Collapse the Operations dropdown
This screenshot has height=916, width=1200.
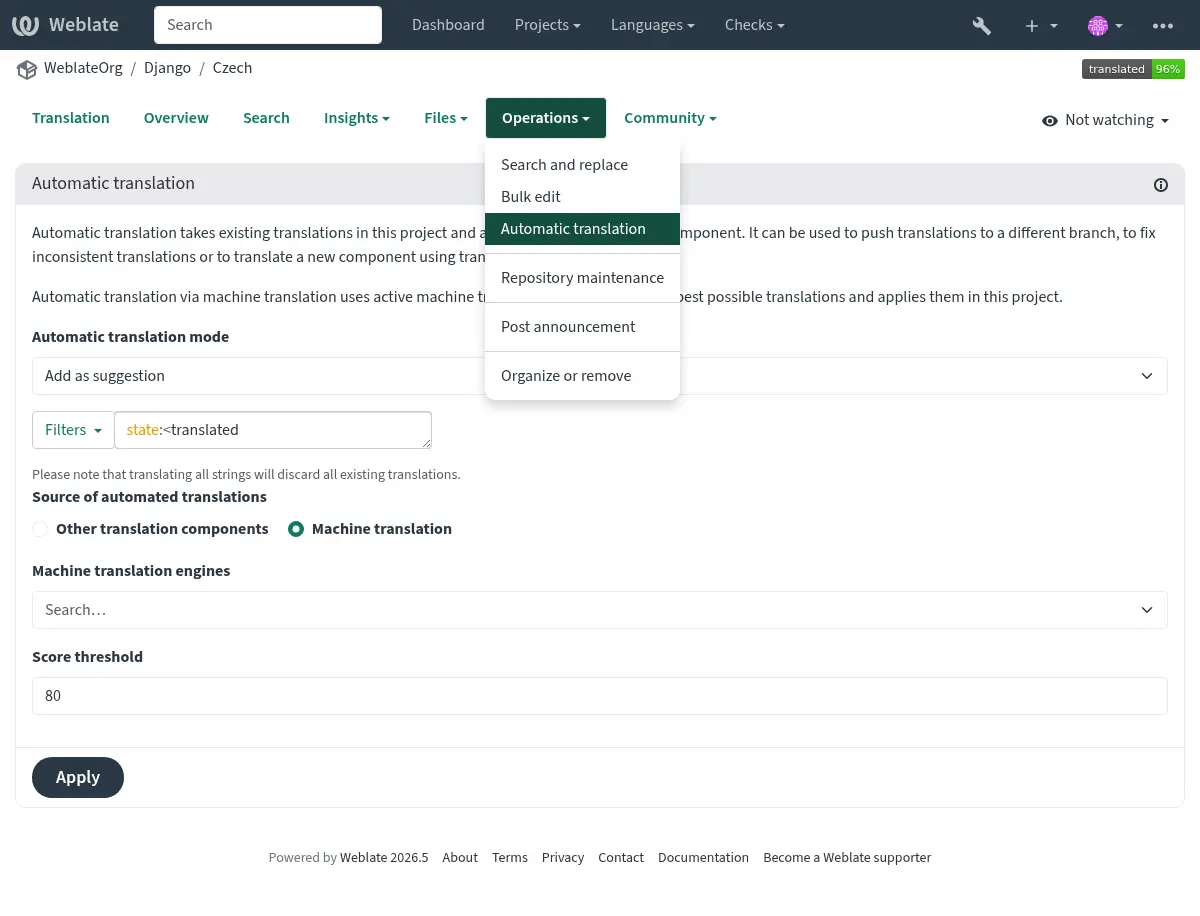546,118
